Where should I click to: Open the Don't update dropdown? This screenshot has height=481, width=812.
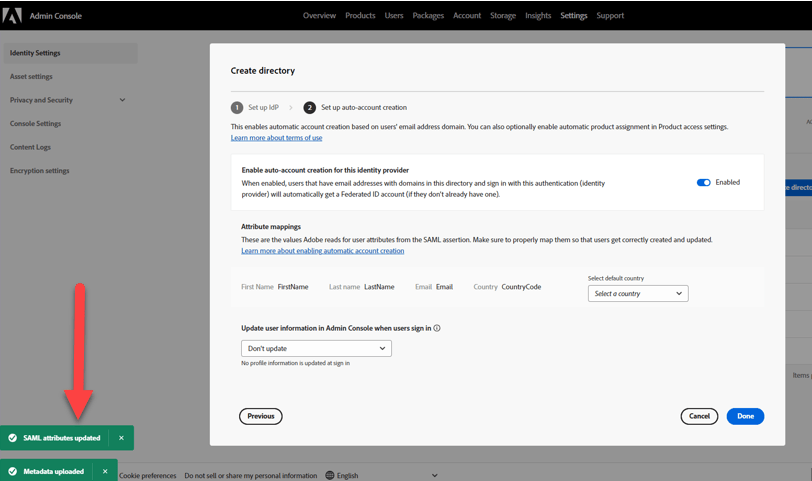316,348
